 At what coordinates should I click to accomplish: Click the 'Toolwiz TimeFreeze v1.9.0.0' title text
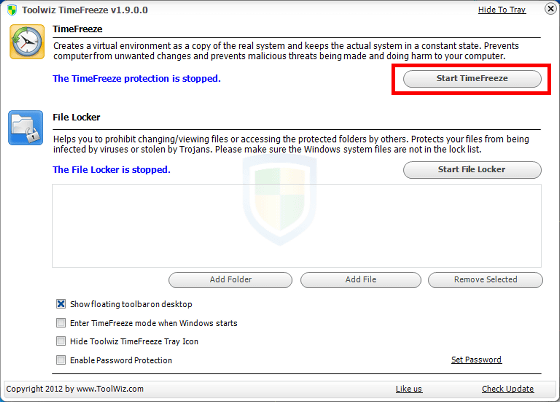[x=85, y=10]
